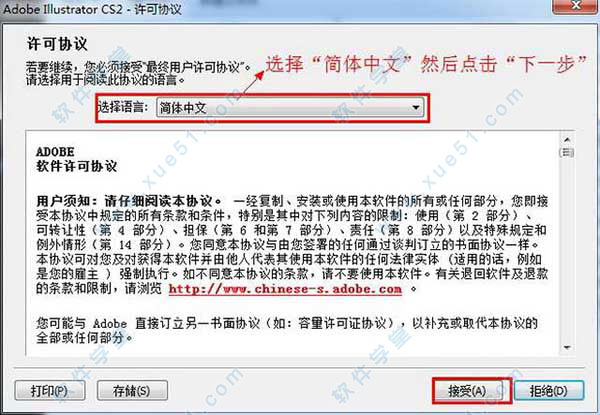The width and height of the screenshot is (600, 415).
Task: Click the license text scrollbar up arrow
Action: 567,140
